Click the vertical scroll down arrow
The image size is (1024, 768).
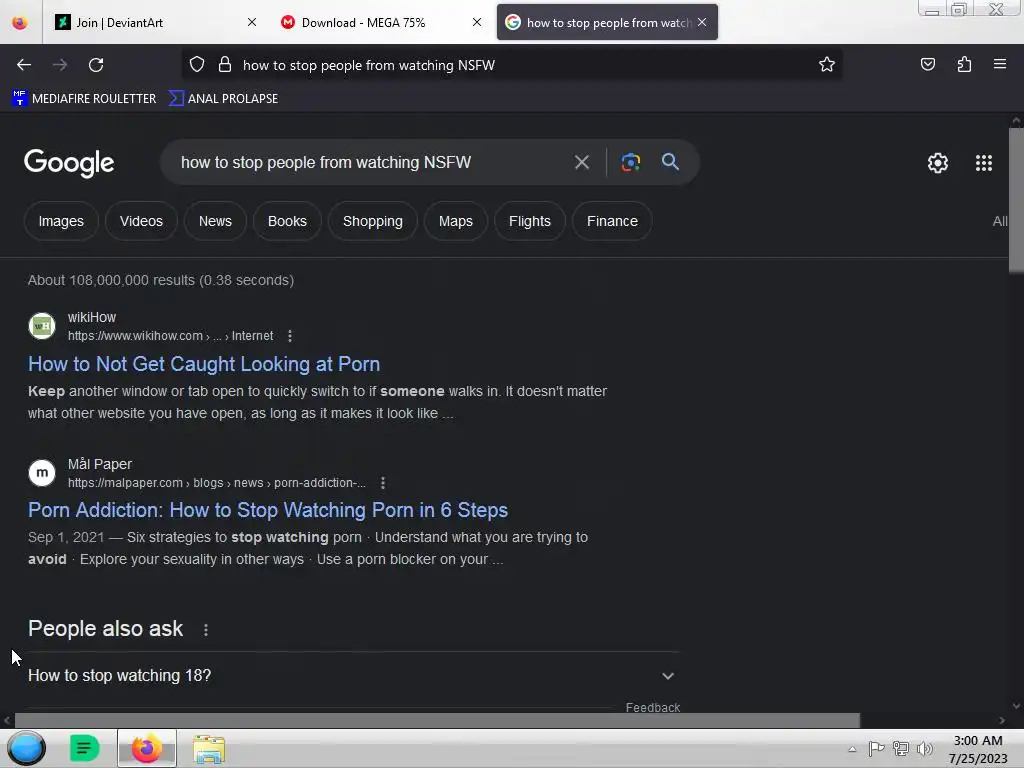[x=1016, y=705]
